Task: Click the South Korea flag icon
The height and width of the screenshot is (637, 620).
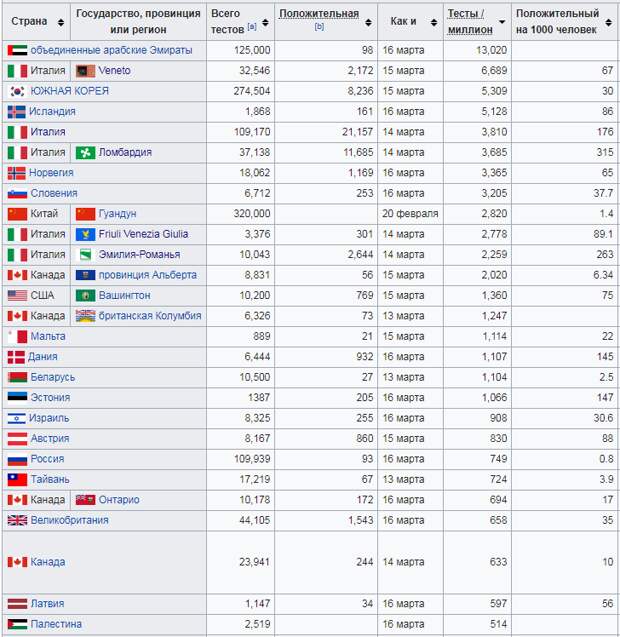Action: point(17,91)
